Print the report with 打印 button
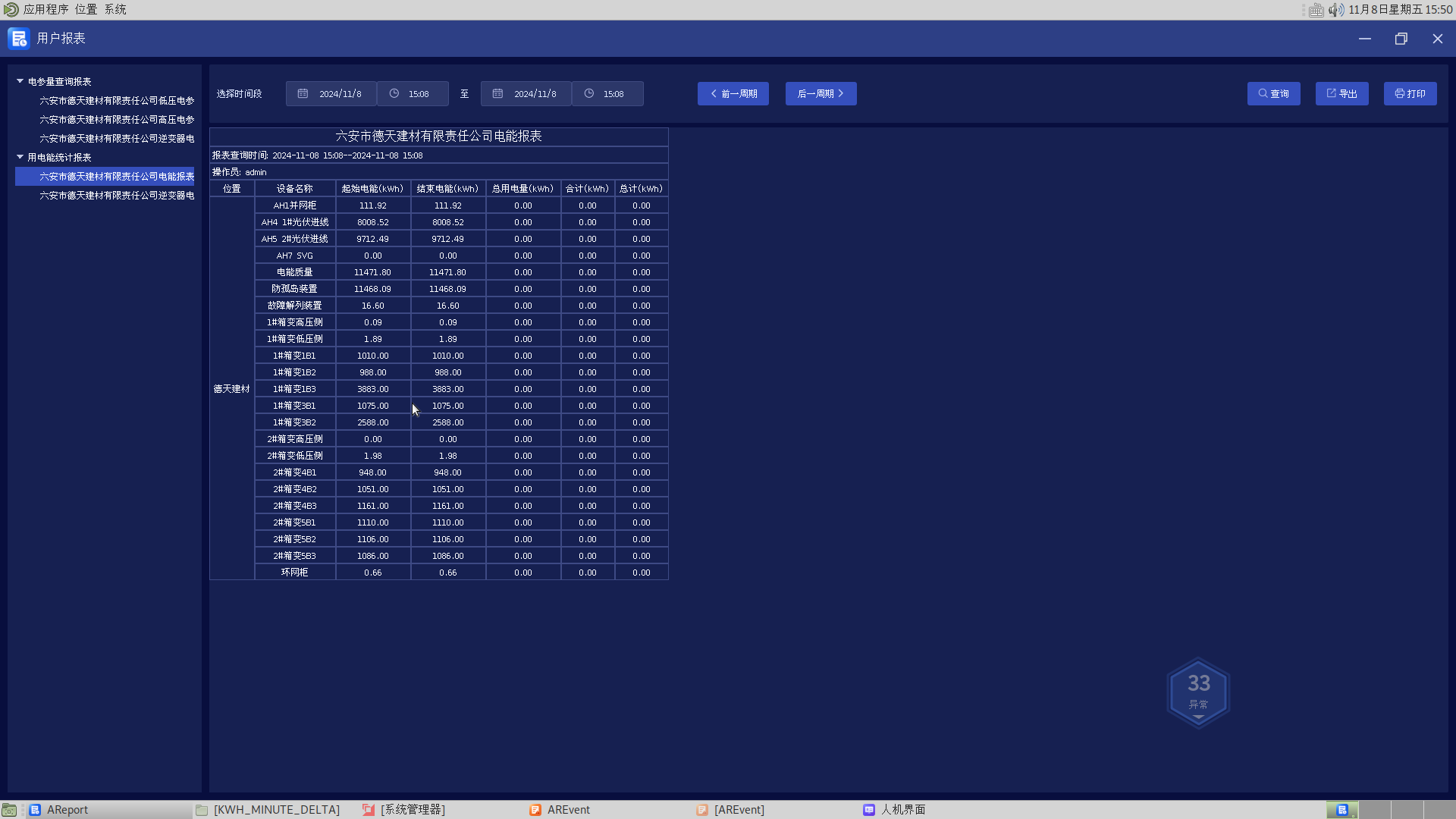Viewport: 1456px width, 819px height. coord(1410,93)
